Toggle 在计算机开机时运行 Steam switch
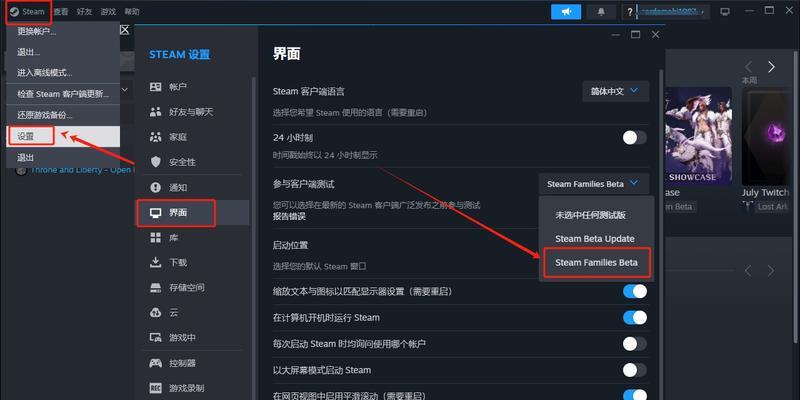The height and width of the screenshot is (400, 800). [x=635, y=317]
